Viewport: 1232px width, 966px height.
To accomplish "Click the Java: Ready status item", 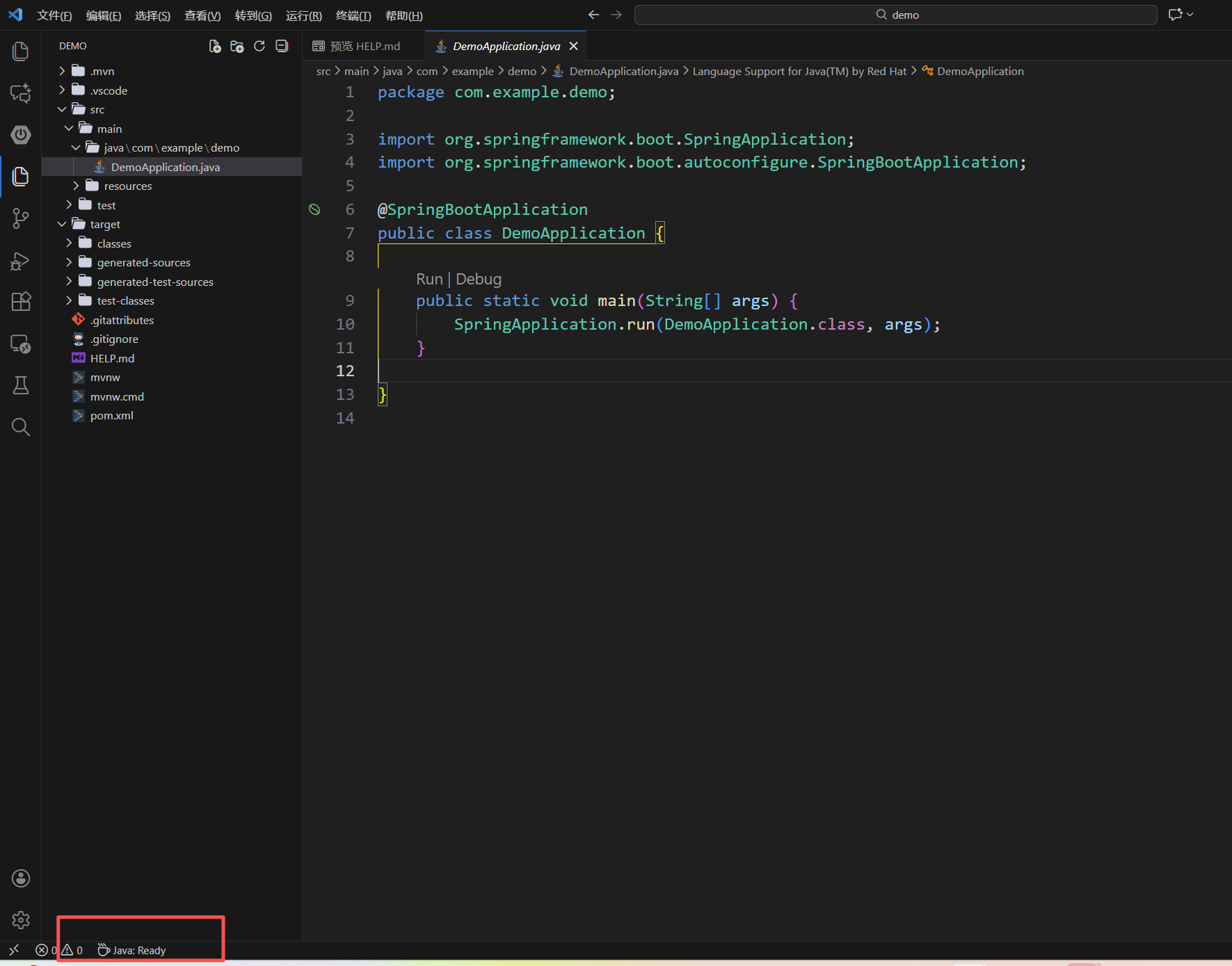I will [132, 950].
